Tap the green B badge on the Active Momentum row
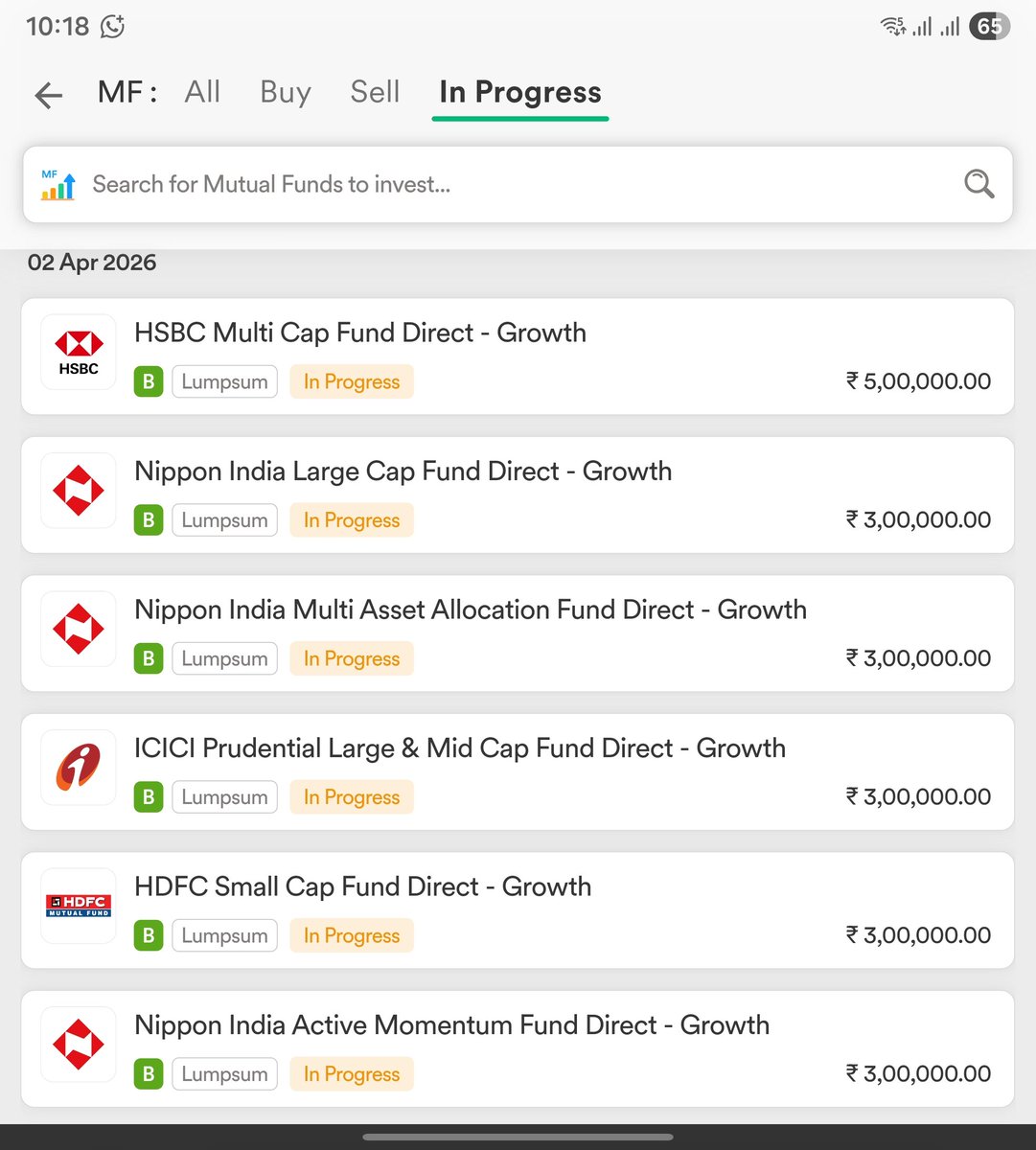The height and width of the screenshot is (1150, 1036). pyautogui.click(x=149, y=1074)
